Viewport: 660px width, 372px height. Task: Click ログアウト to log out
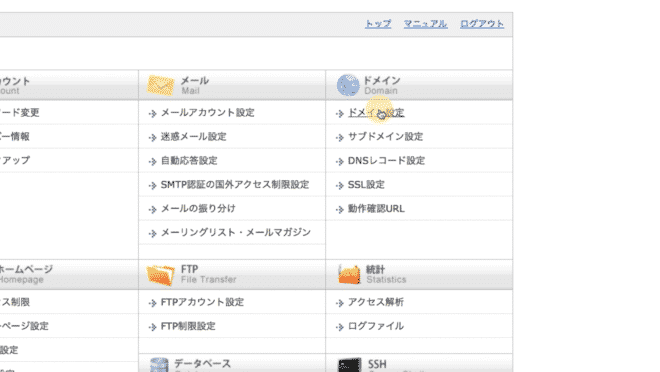[482, 24]
